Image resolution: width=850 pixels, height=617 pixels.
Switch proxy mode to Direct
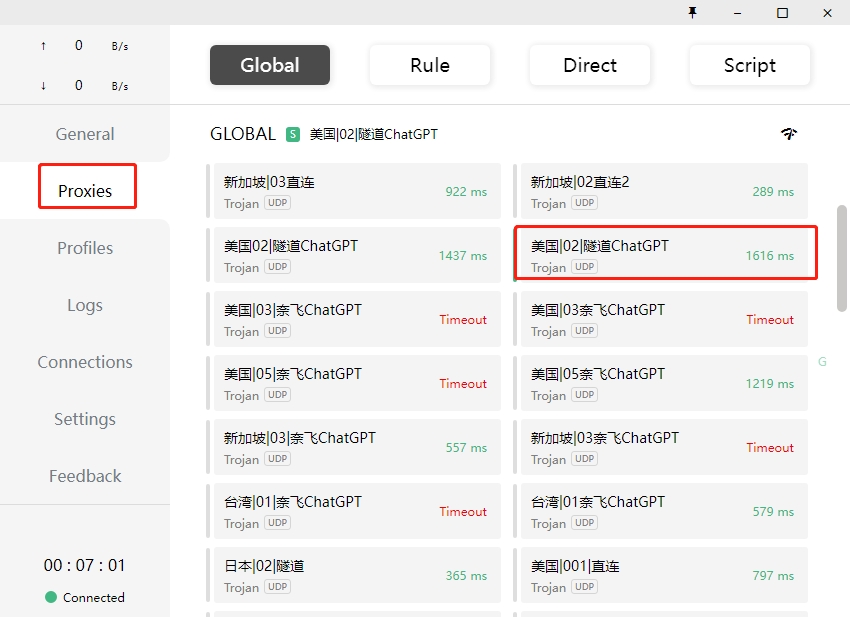pos(590,65)
